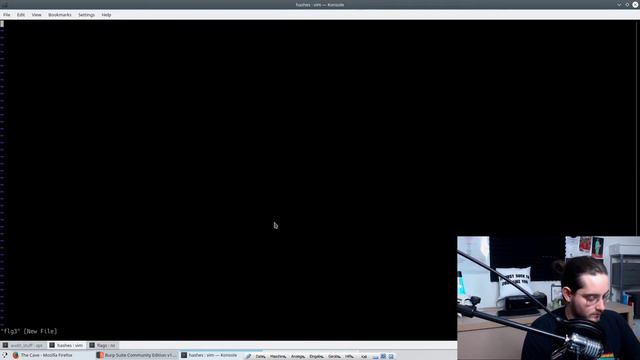Click the webcam video overlay

pyautogui.click(x=549, y=298)
